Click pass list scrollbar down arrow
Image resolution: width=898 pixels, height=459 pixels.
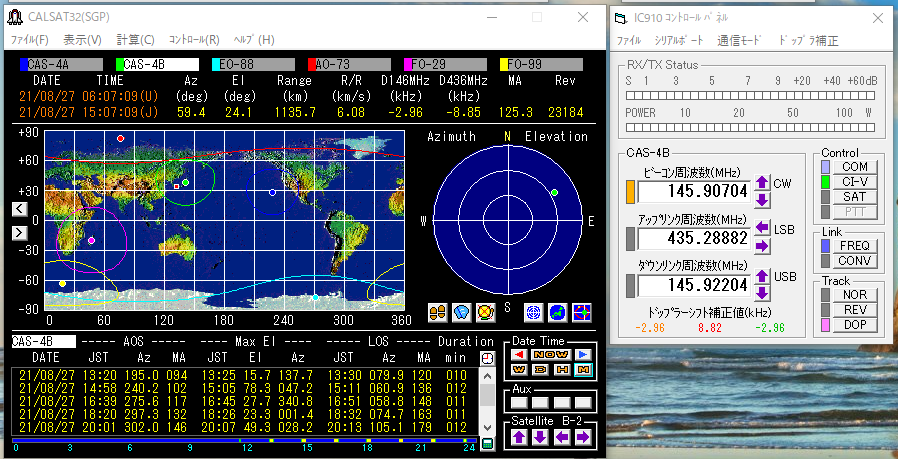[487, 427]
